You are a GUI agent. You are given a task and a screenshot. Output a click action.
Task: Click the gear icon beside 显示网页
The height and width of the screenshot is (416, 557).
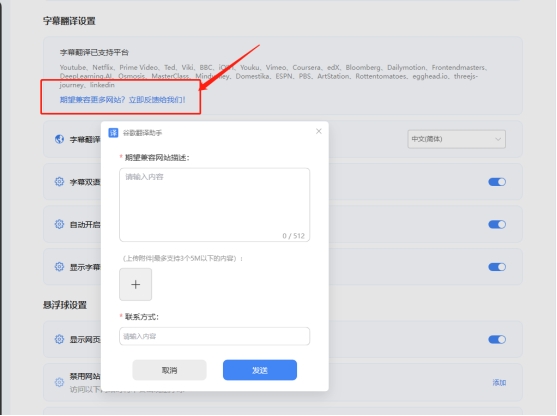59,339
